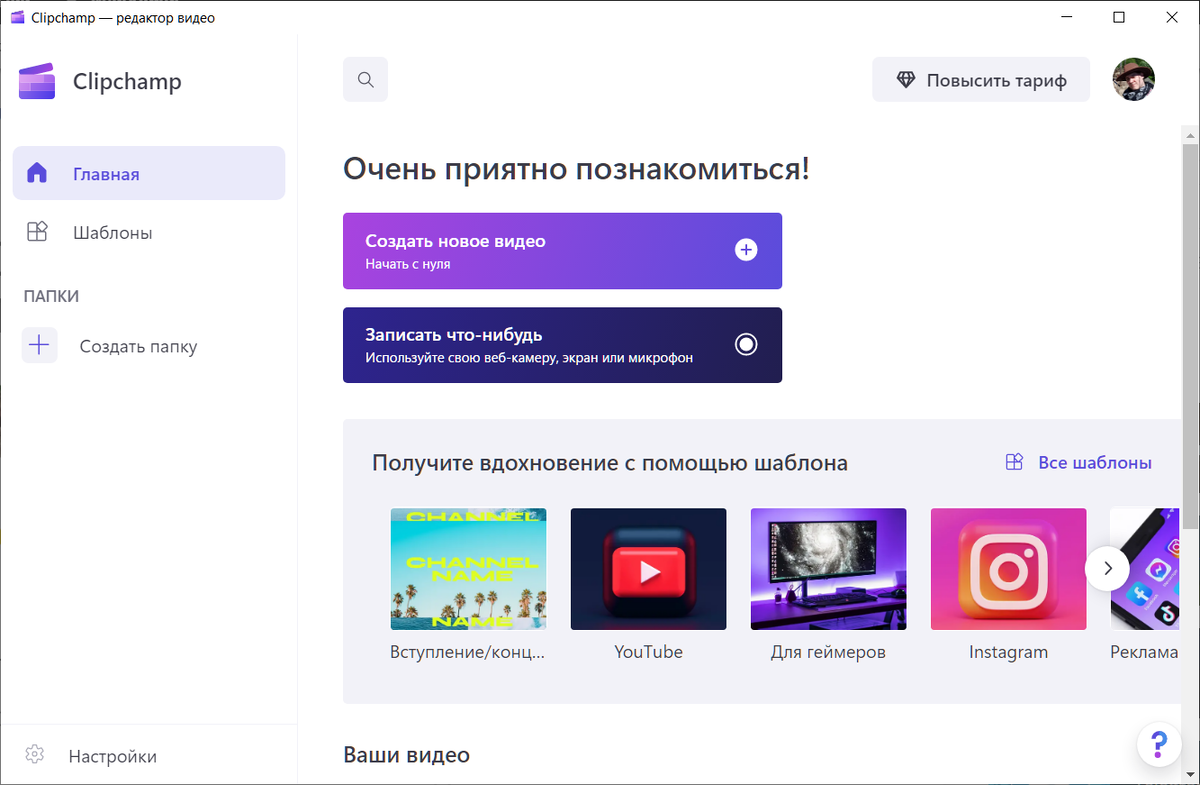Viewport: 1200px width, 785px height.
Task: Open settings via the gear icon
Action: tap(34, 756)
